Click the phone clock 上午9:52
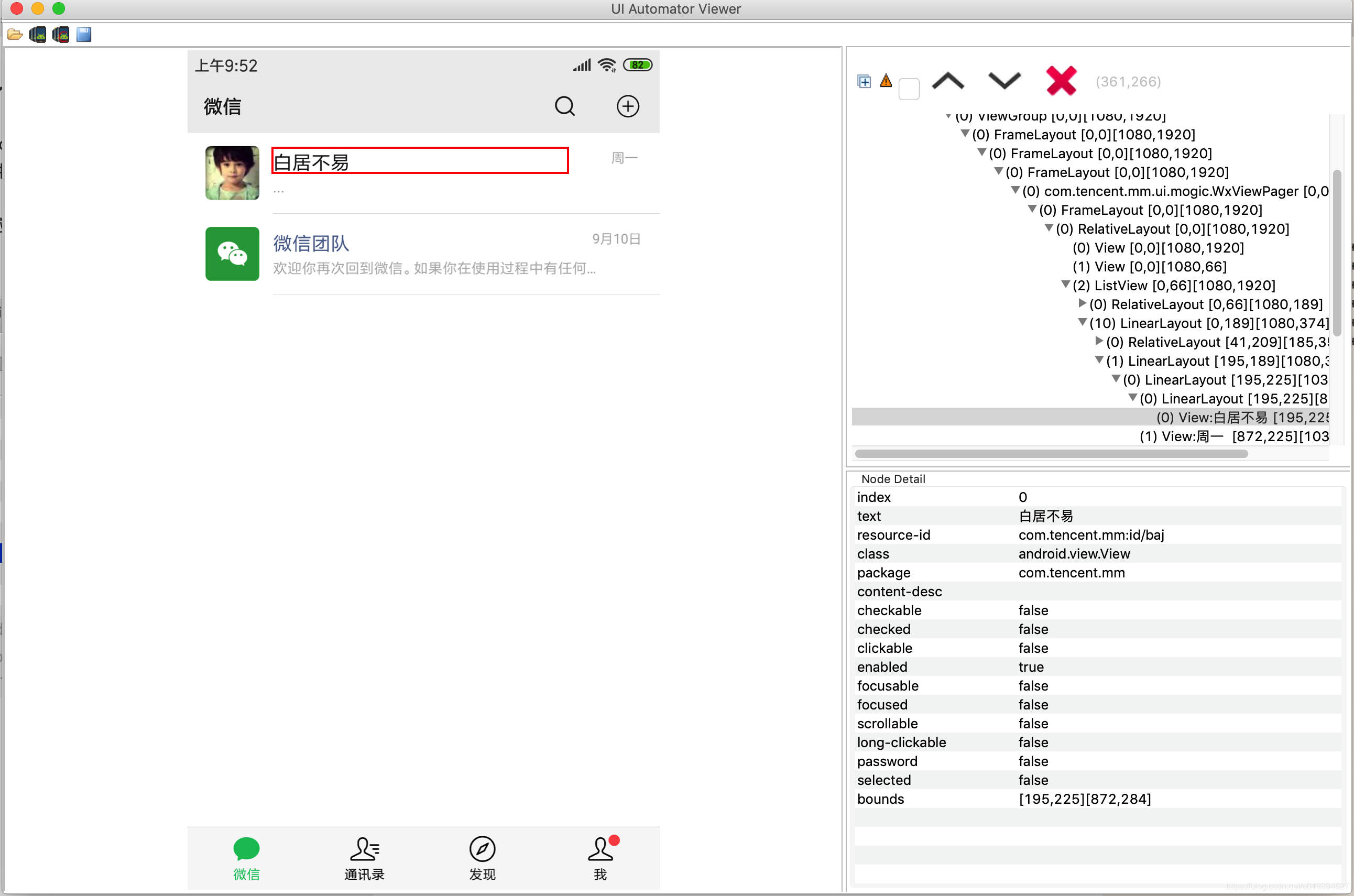This screenshot has width=1354, height=896. 226,65
